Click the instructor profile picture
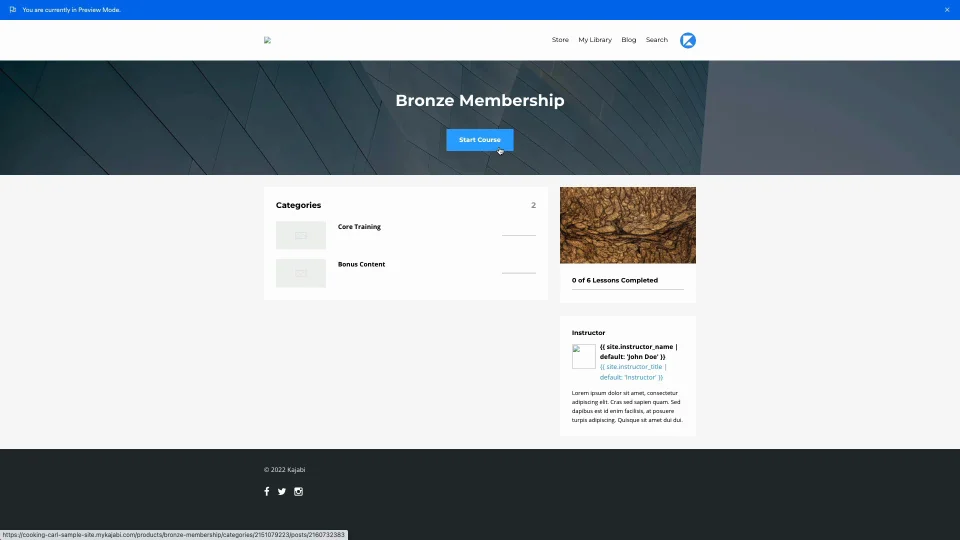The height and width of the screenshot is (540, 960). (x=583, y=356)
